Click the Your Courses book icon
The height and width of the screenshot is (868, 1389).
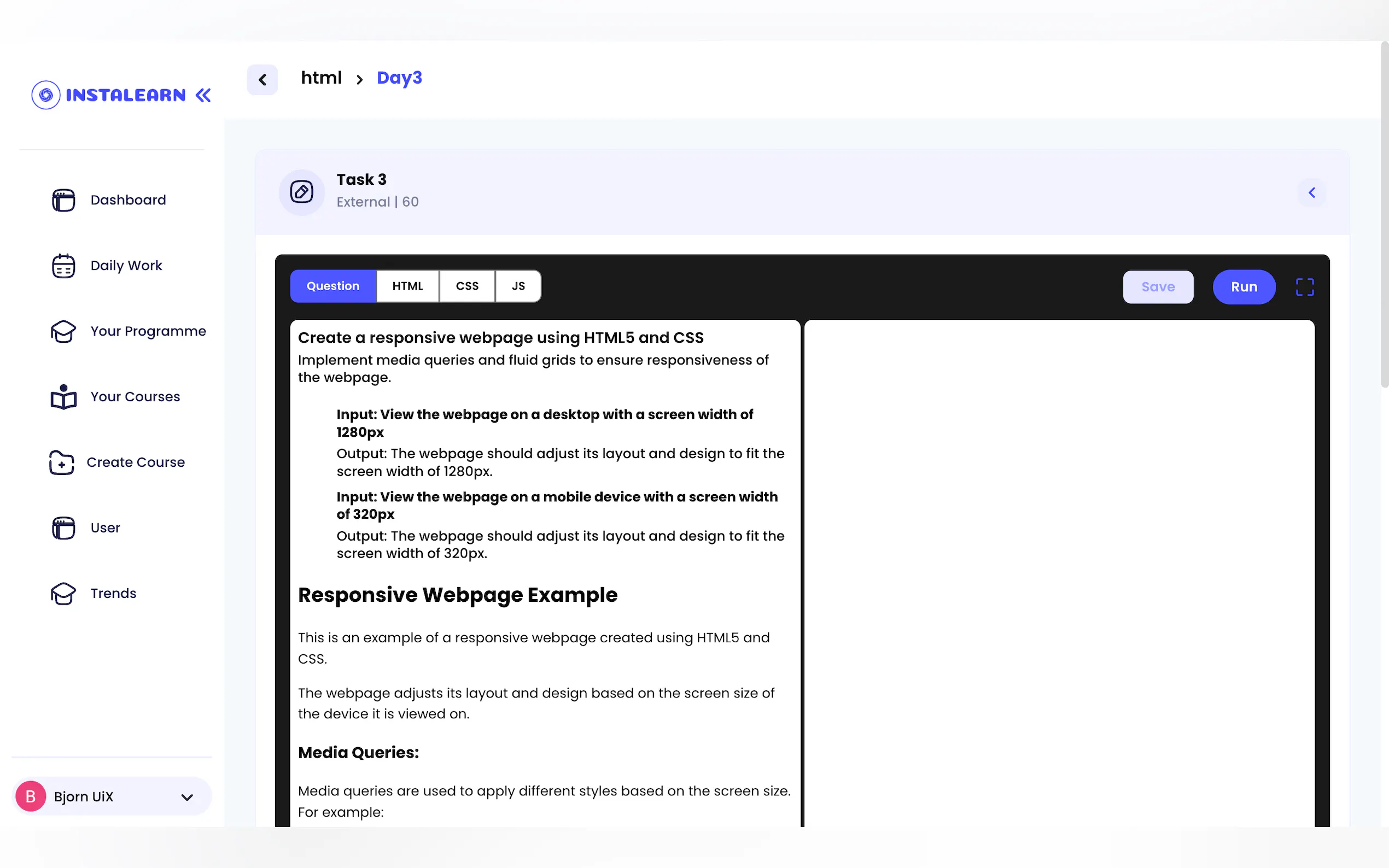[x=63, y=397]
